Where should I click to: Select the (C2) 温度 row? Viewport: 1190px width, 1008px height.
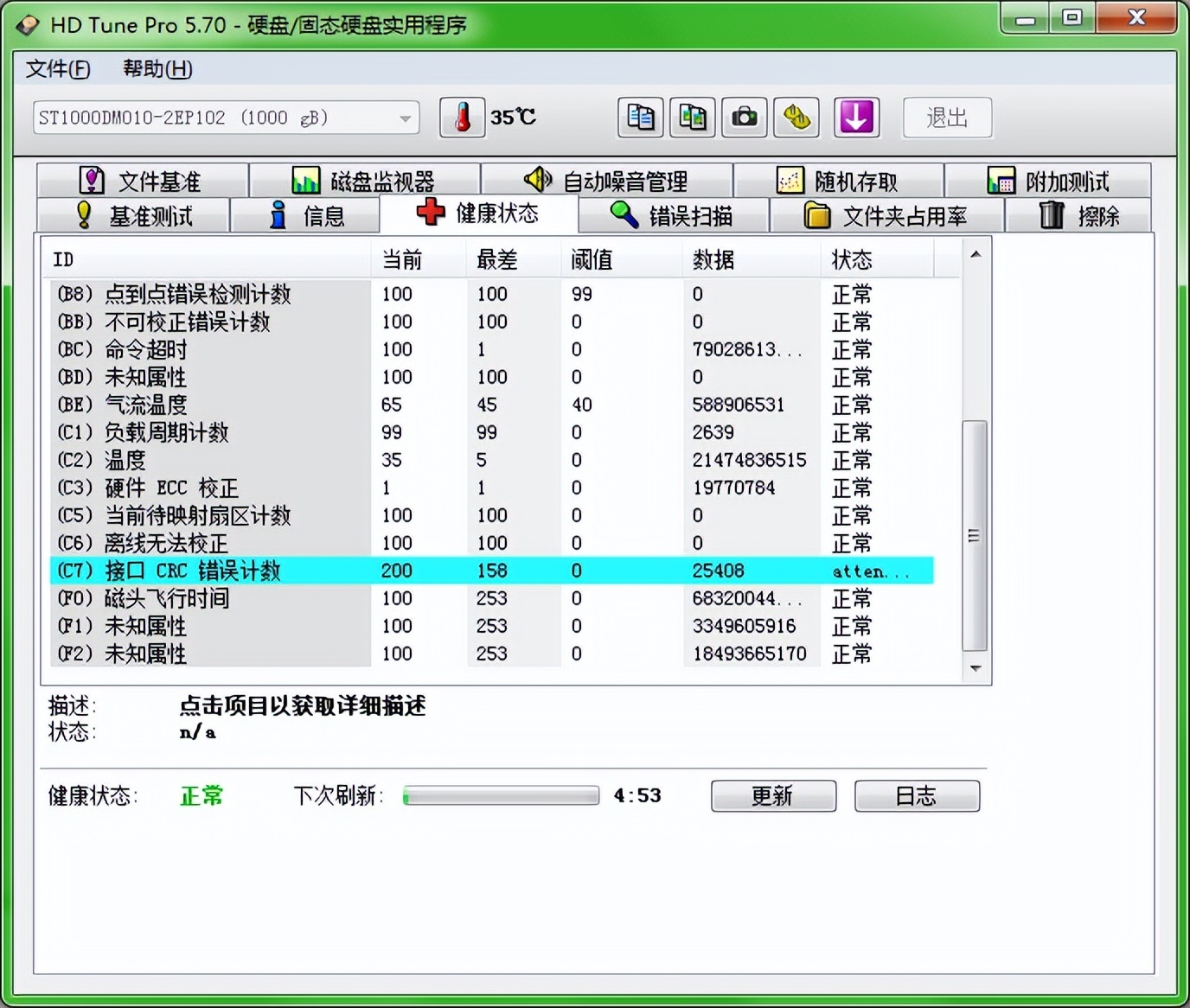(491, 460)
